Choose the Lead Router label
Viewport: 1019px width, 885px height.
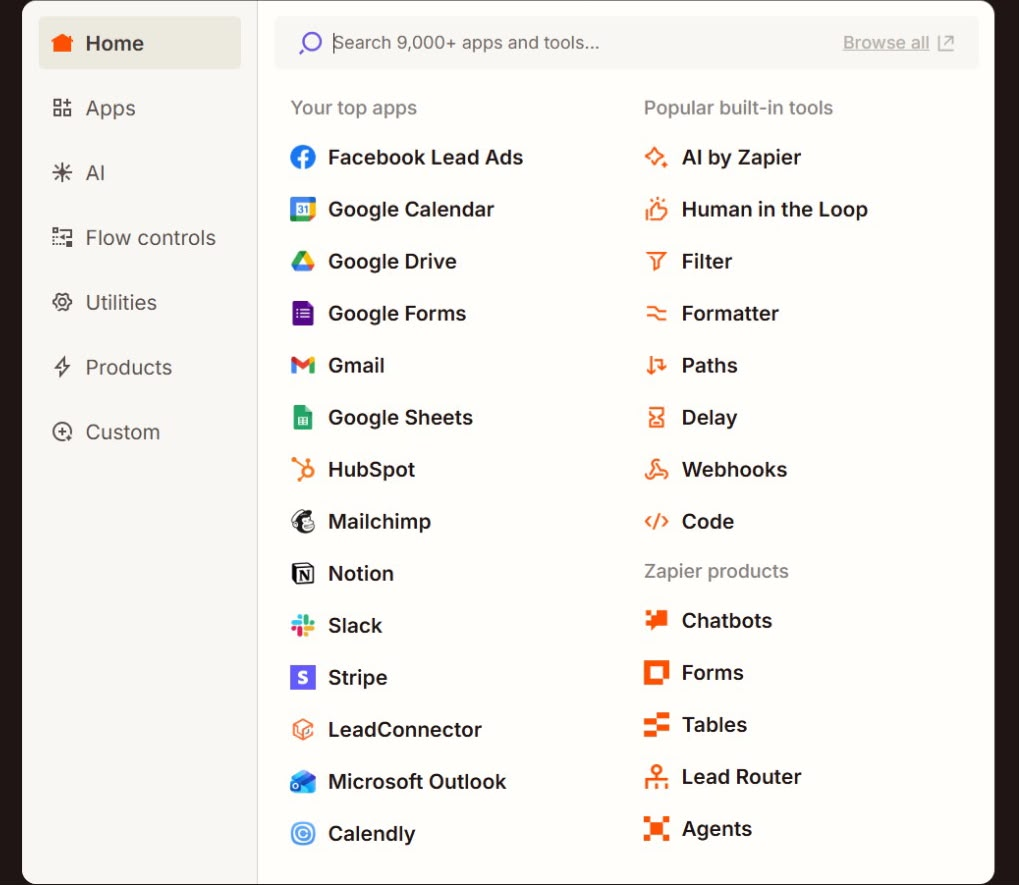click(741, 776)
